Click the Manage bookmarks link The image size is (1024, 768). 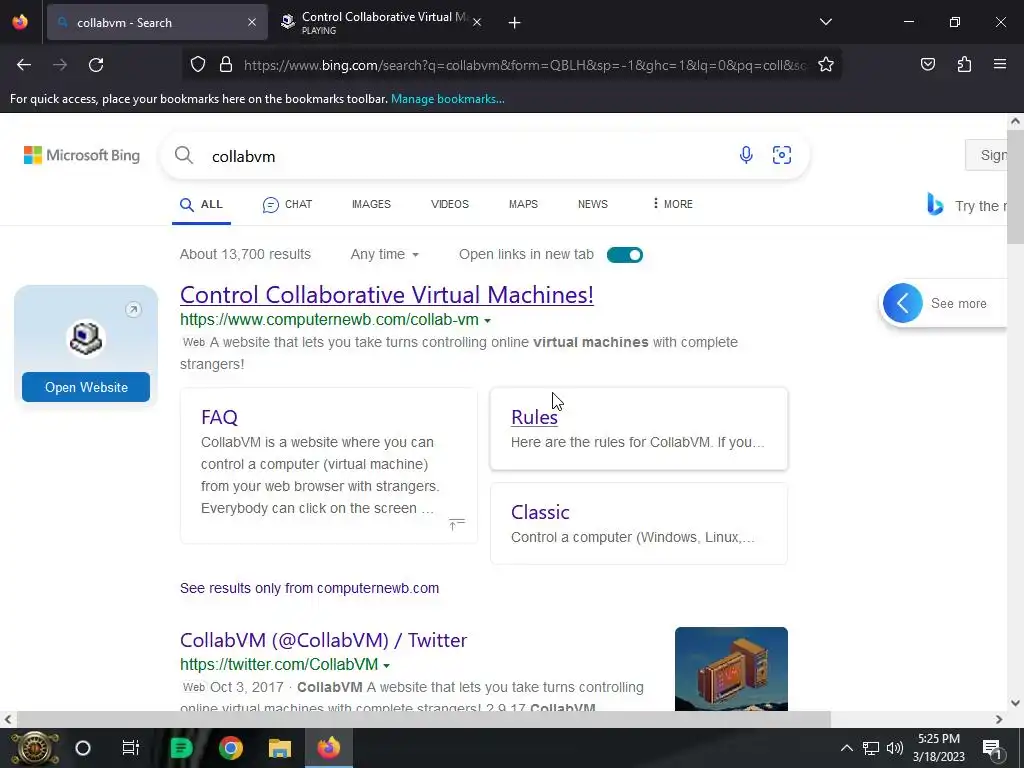pyautogui.click(x=447, y=99)
